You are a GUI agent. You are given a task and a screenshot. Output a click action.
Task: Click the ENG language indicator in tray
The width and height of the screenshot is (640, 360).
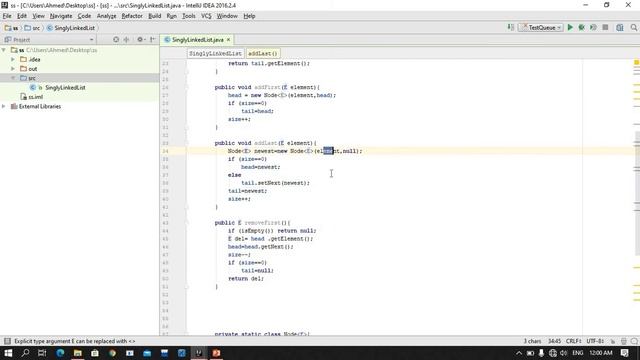pyautogui.click(x=578, y=353)
